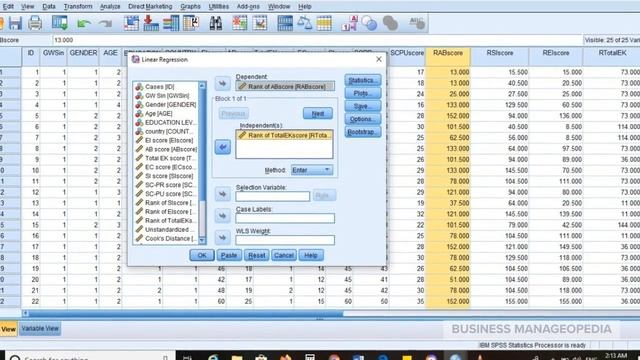Select Cook's Distance in variable list

pos(166,238)
